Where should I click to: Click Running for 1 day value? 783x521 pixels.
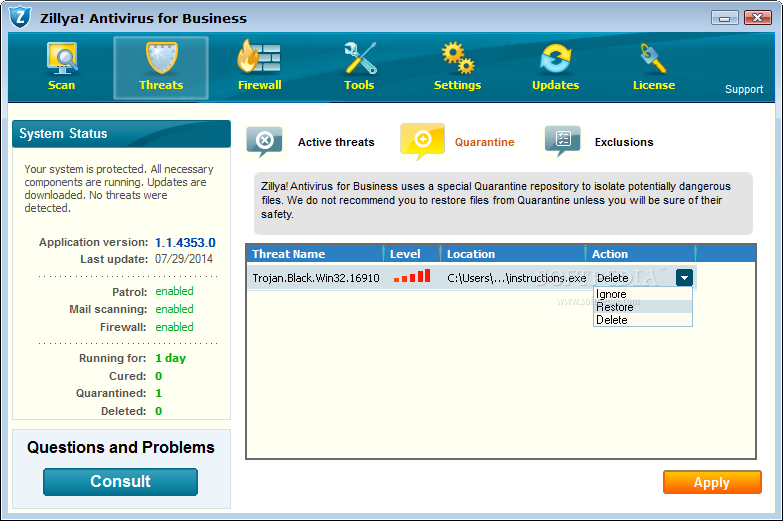[170, 358]
